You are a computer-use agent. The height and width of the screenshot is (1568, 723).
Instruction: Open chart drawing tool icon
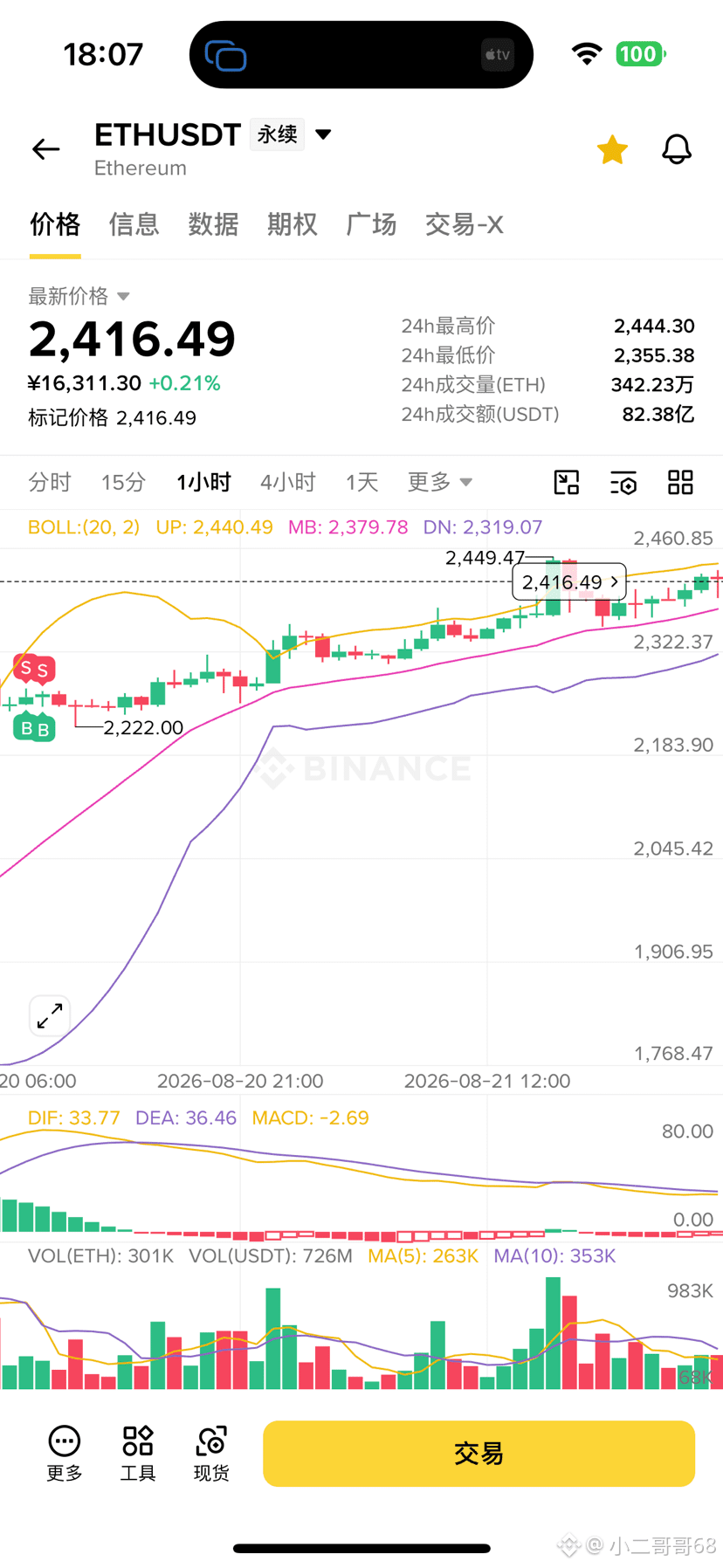coord(567,482)
